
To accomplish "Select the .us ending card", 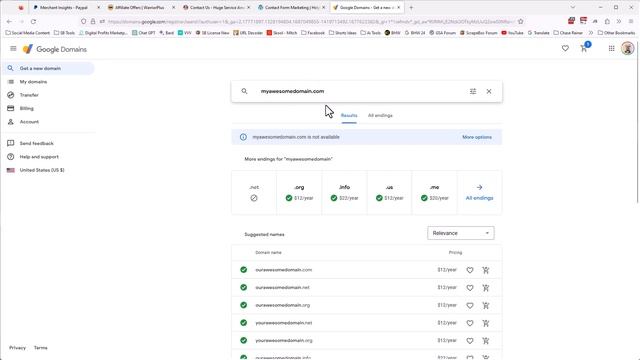I will (389, 193).
